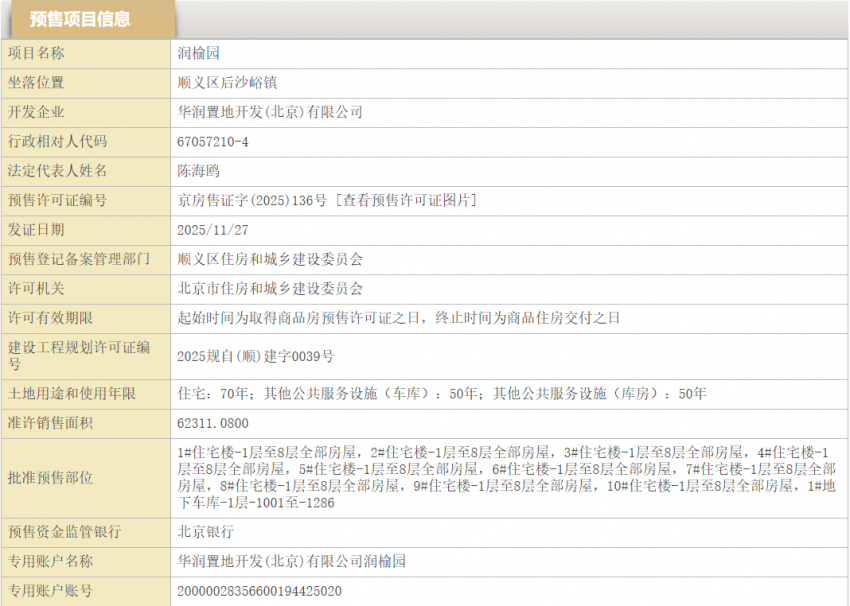Select the validity period text starting 起始时间
Image resolution: width=850 pixels, height=606 pixels.
tap(398, 318)
